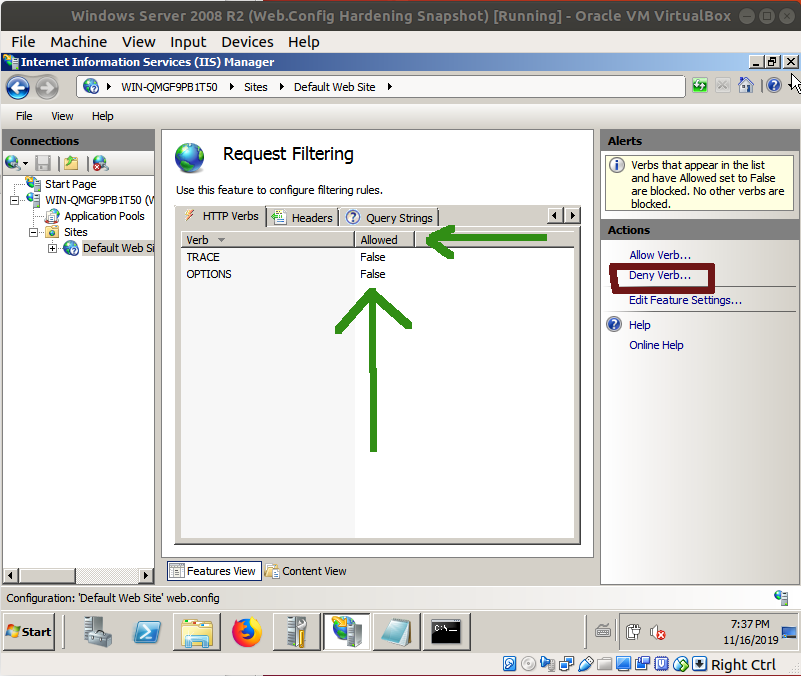The height and width of the screenshot is (676, 801).
Task: Click the Connections scrollbar left arrow
Action: tap(11, 575)
